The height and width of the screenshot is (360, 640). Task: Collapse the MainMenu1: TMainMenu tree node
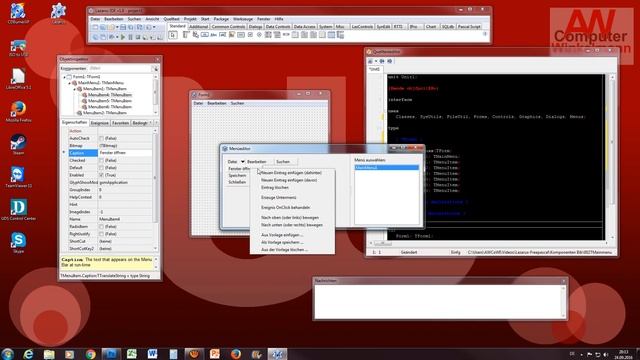point(69,83)
